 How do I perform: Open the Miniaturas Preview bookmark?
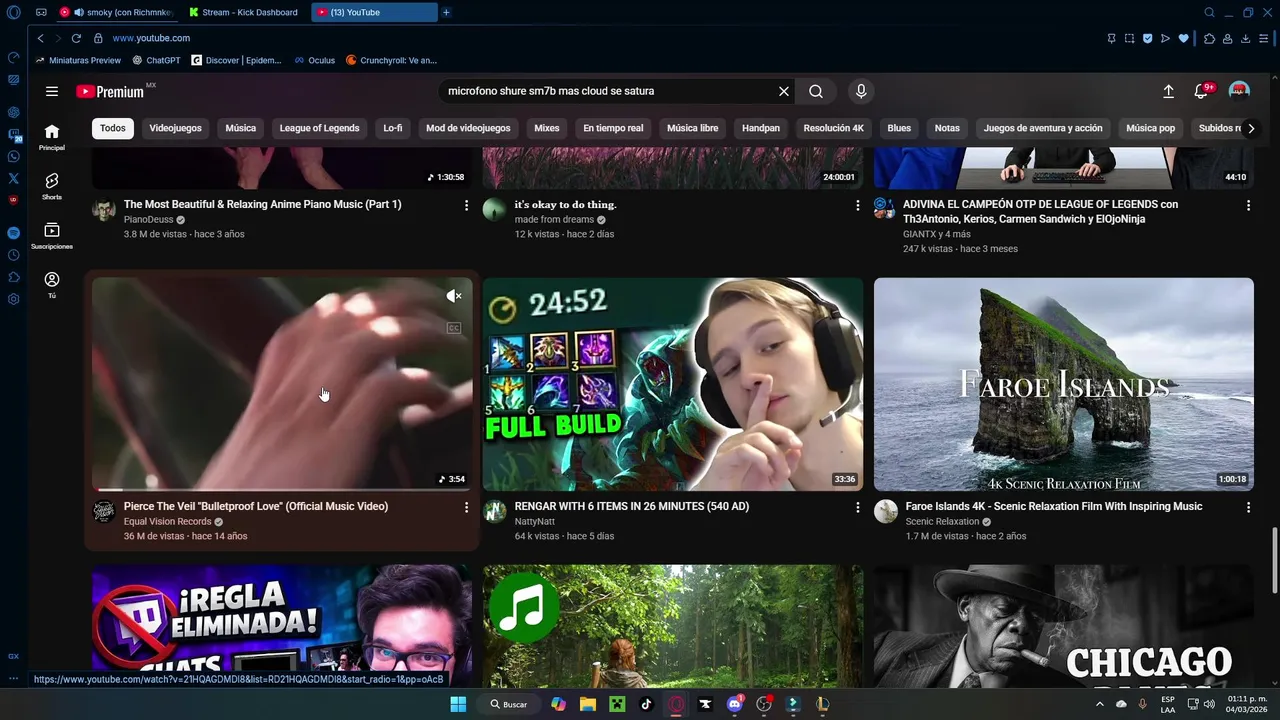(78, 60)
